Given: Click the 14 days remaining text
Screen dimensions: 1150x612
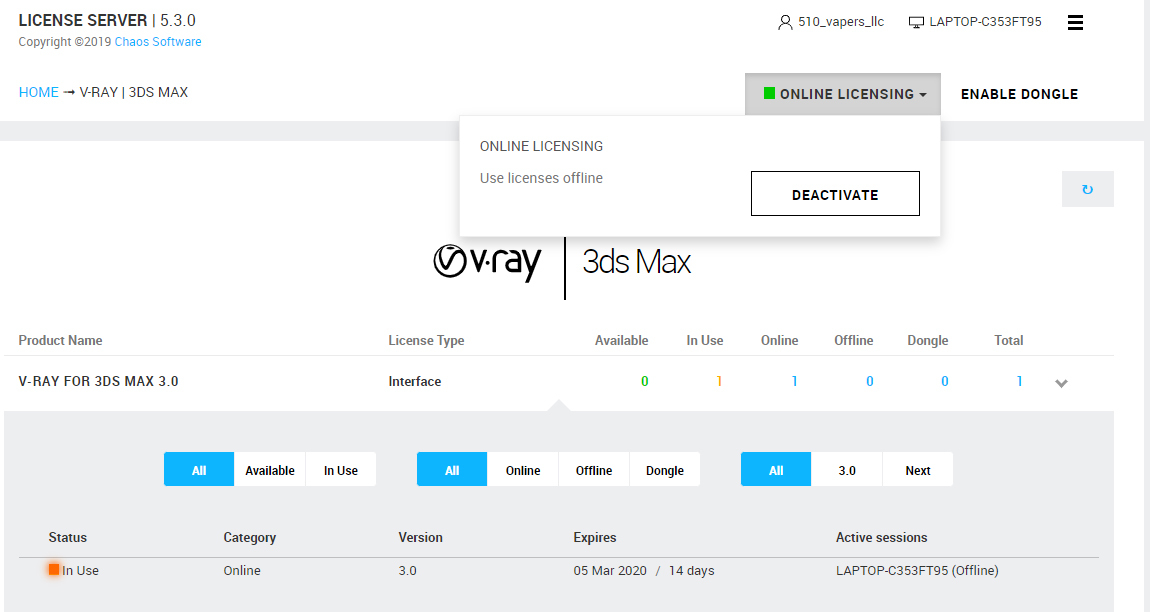Looking at the screenshot, I should click(692, 570).
